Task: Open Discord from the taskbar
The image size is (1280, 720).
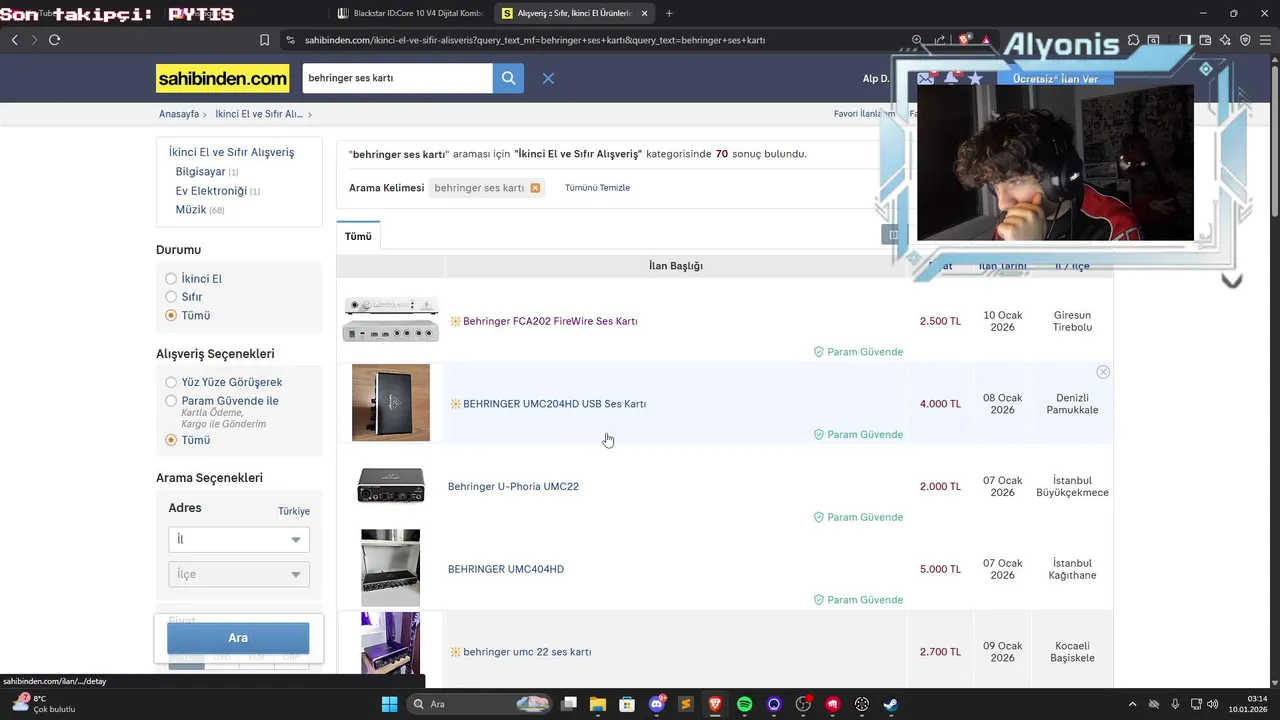Action: click(x=657, y=704)
